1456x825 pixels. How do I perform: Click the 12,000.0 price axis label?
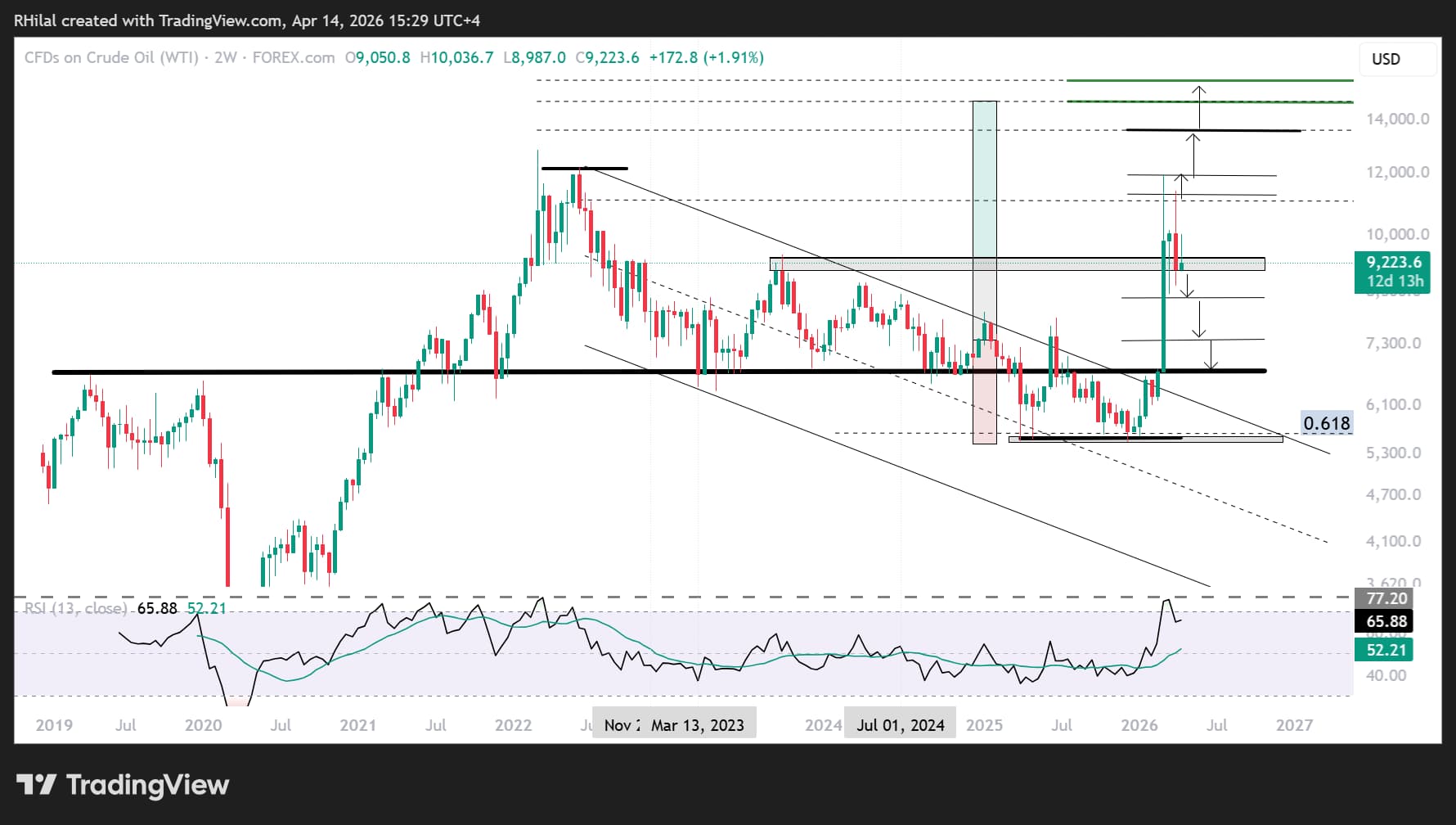click(x=1398, y=172)
